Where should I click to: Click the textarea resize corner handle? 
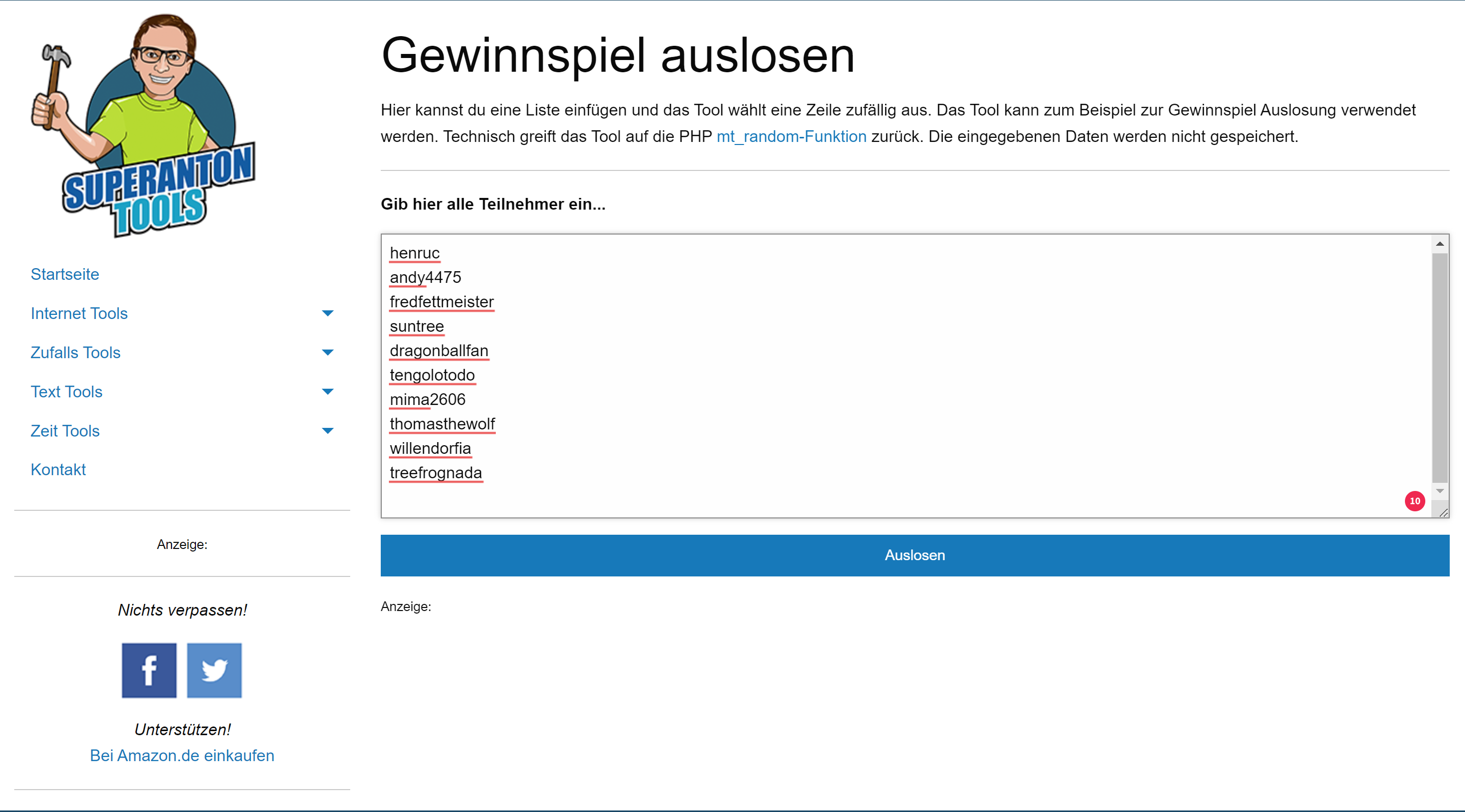1443,512
